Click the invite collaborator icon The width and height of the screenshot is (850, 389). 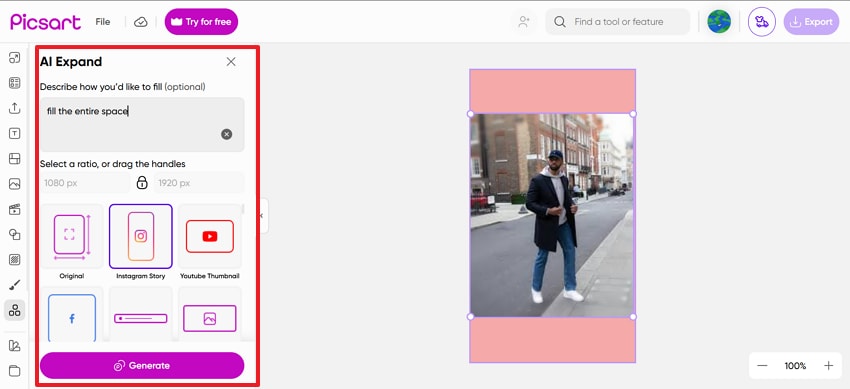pyautogui.click(x=524, y=22)
